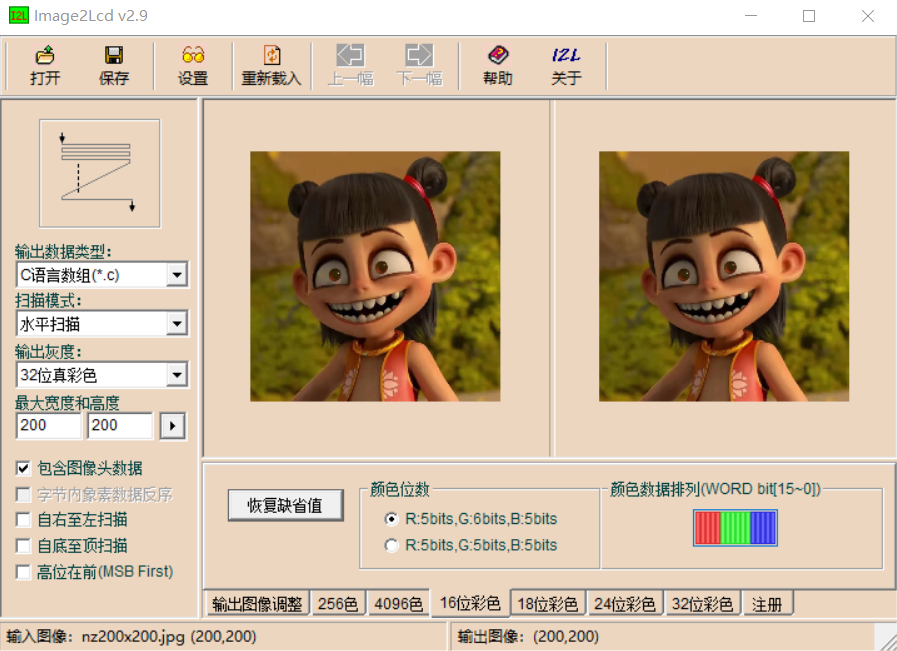
Task: Open the 输出灰度 dropdown showing 32位真彩色
Action: (x=177, y=374)
